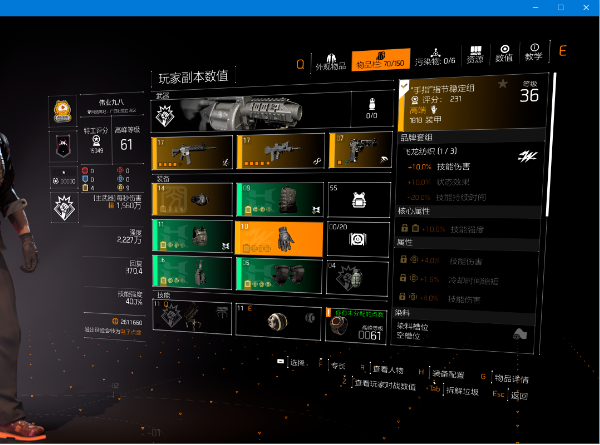Open the SHD watch 0061 slot
Screen dimensions: 600x445
(x=355, y=325)
